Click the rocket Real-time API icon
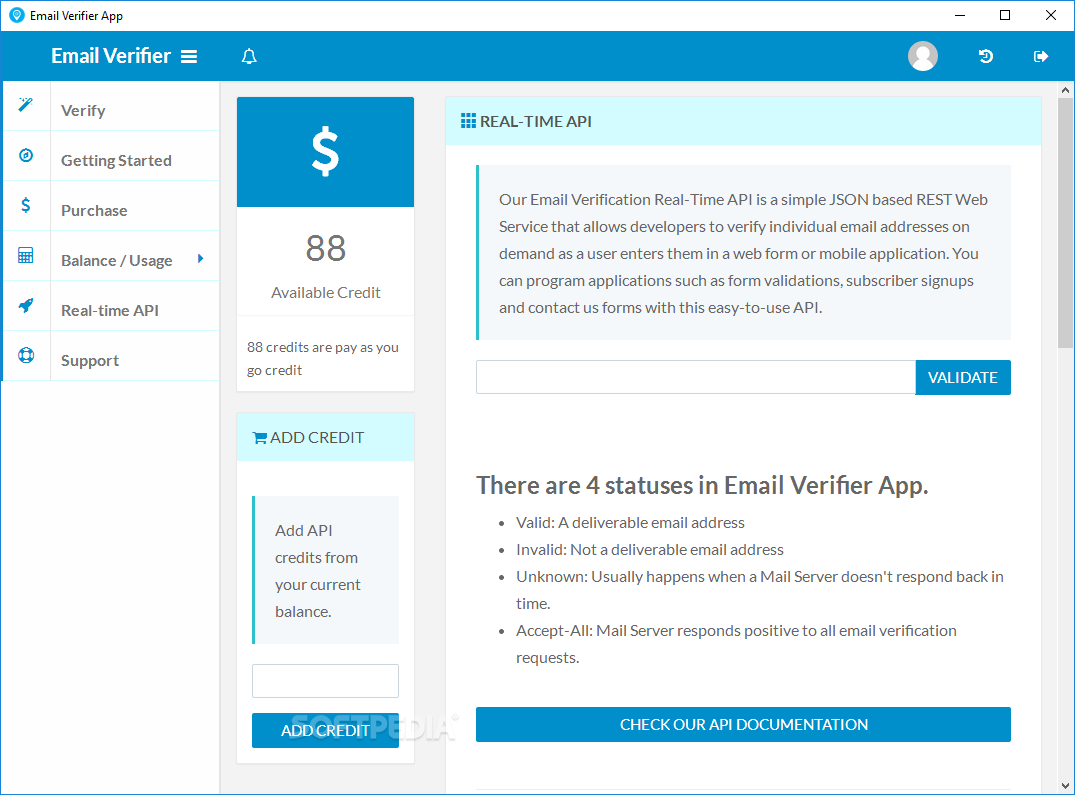This screenshot has width=1075, height=795. click(26, 305)
